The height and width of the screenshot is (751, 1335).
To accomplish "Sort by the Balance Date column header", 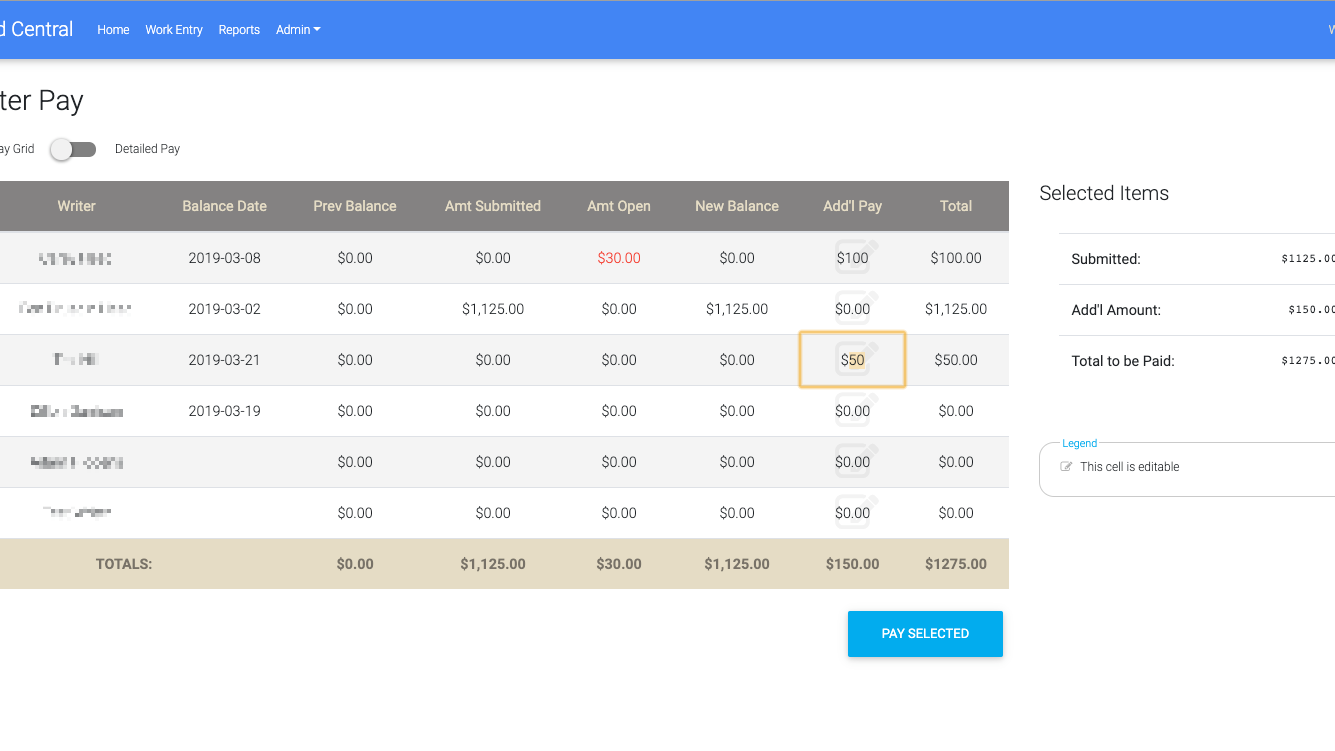I will [x=224, y=206].
